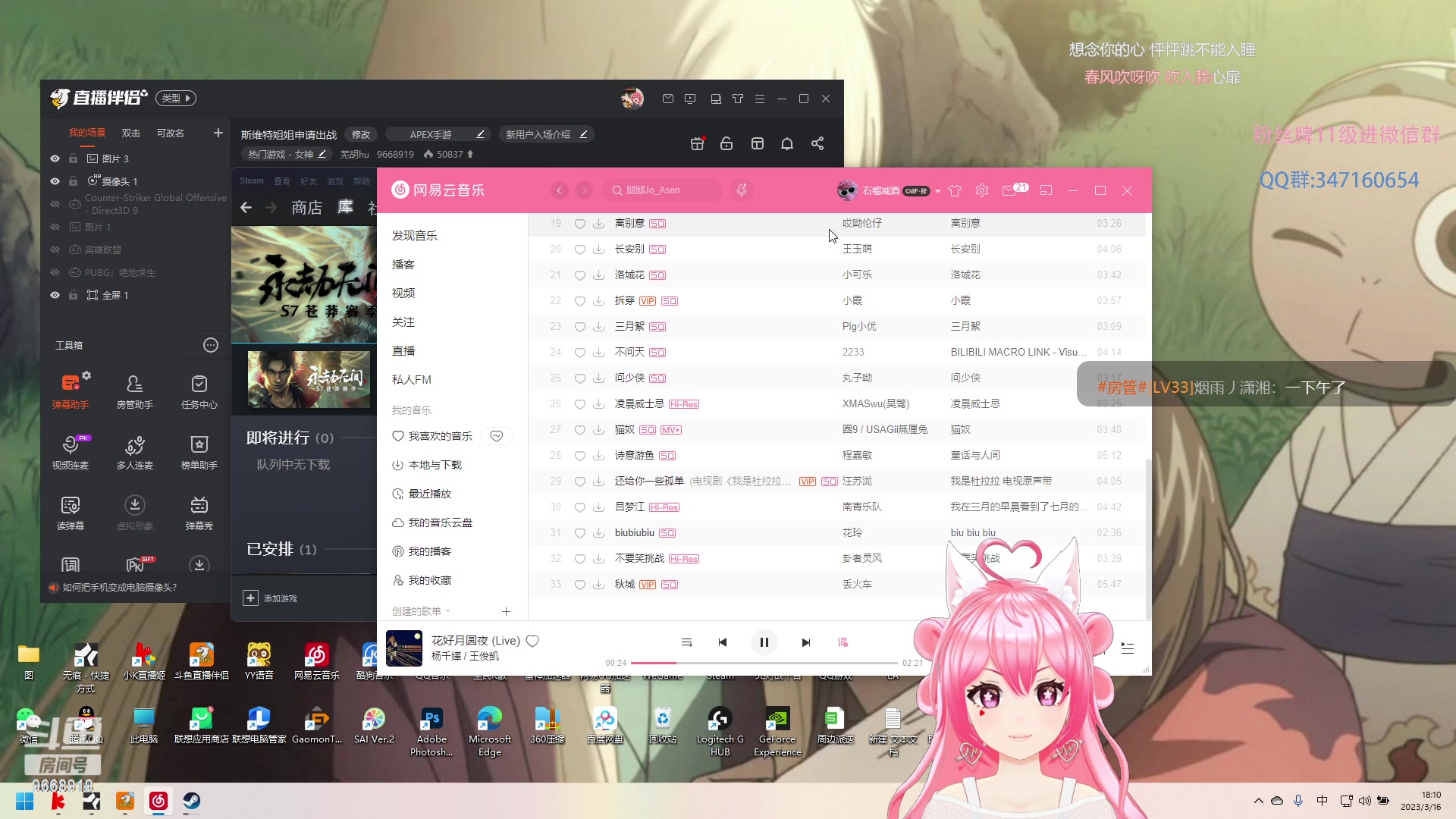Open Windows Start menu

24,801
